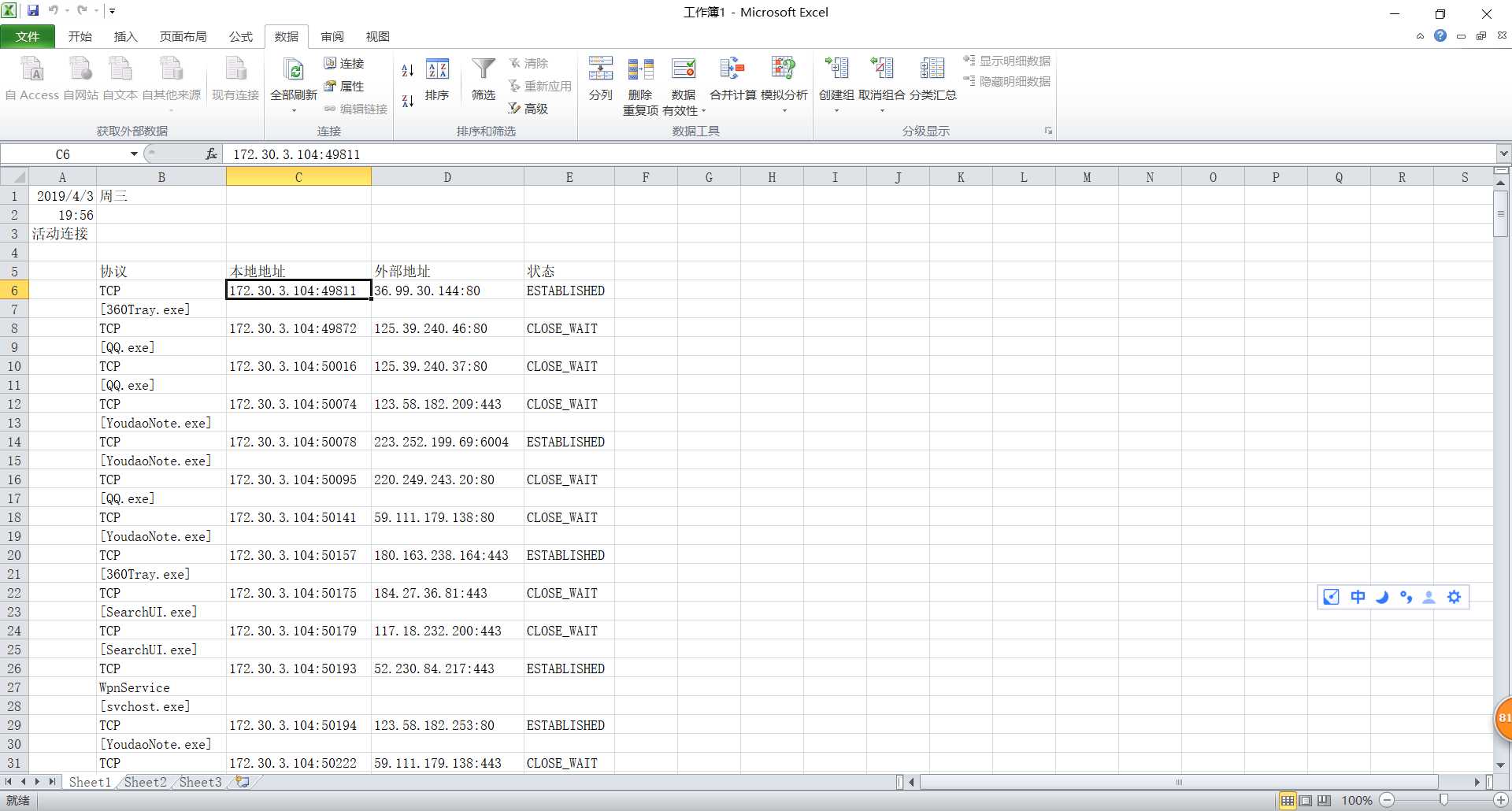1512x811 pixels.
Task: Minimize the ribbon with the caret icon
Action: click(1420, 36)
